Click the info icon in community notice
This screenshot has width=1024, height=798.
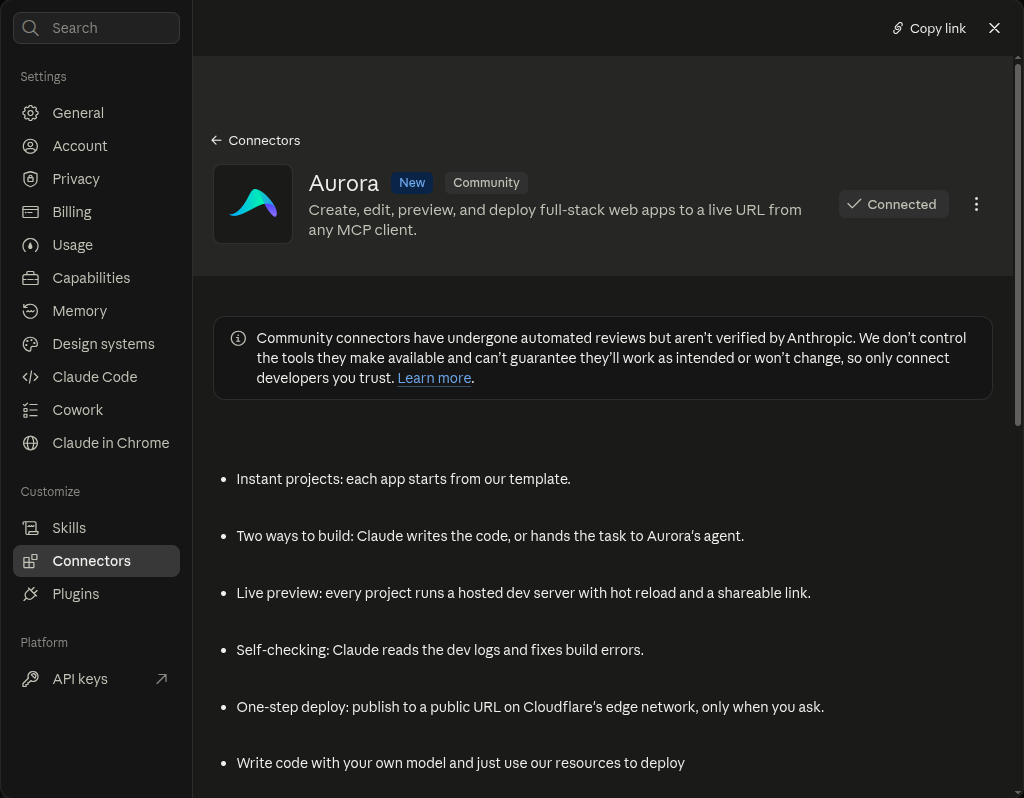(x=238, y=338)
